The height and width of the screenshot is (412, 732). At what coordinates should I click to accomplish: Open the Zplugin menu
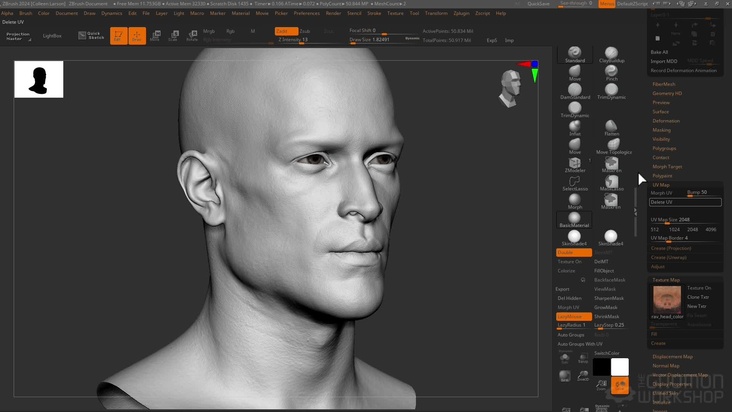click(461, 13)
